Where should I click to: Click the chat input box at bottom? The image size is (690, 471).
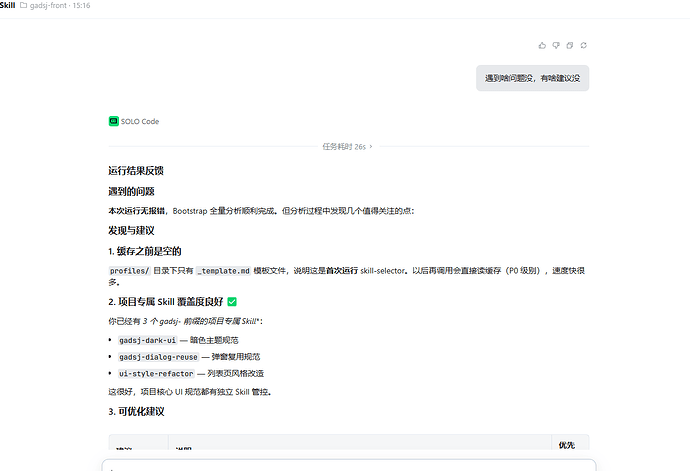point(349,465)
